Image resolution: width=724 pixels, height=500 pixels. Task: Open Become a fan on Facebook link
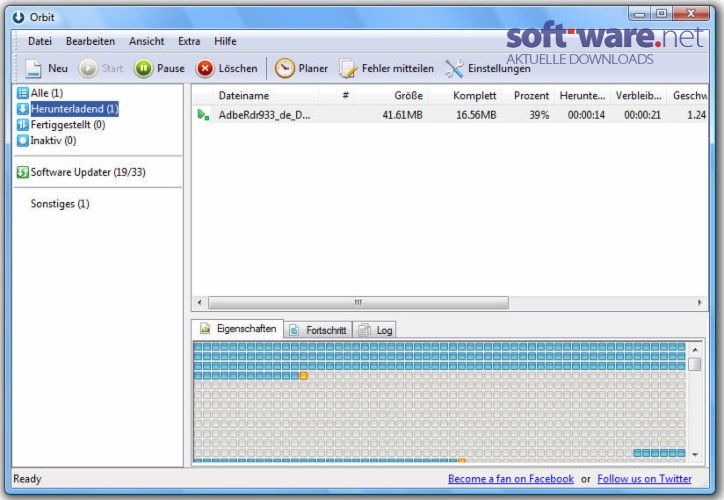tap(511, 479)
